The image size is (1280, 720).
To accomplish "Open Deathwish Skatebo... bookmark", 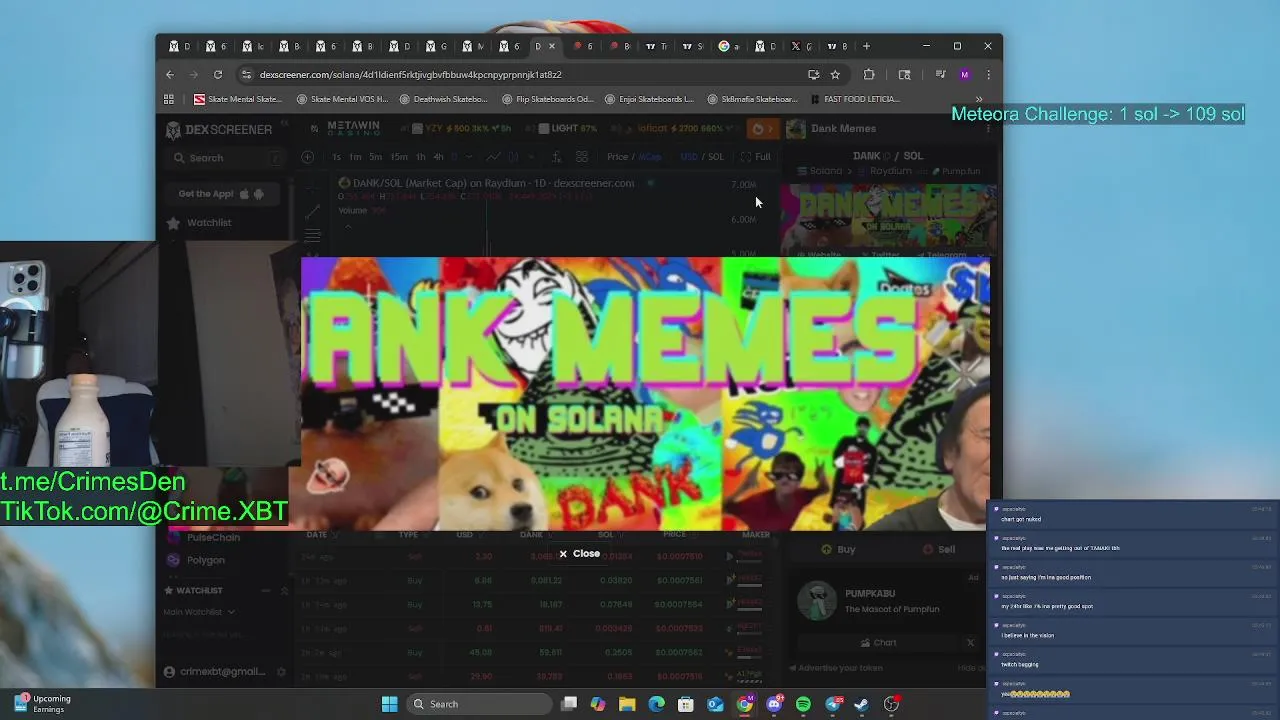I will 443,99.
